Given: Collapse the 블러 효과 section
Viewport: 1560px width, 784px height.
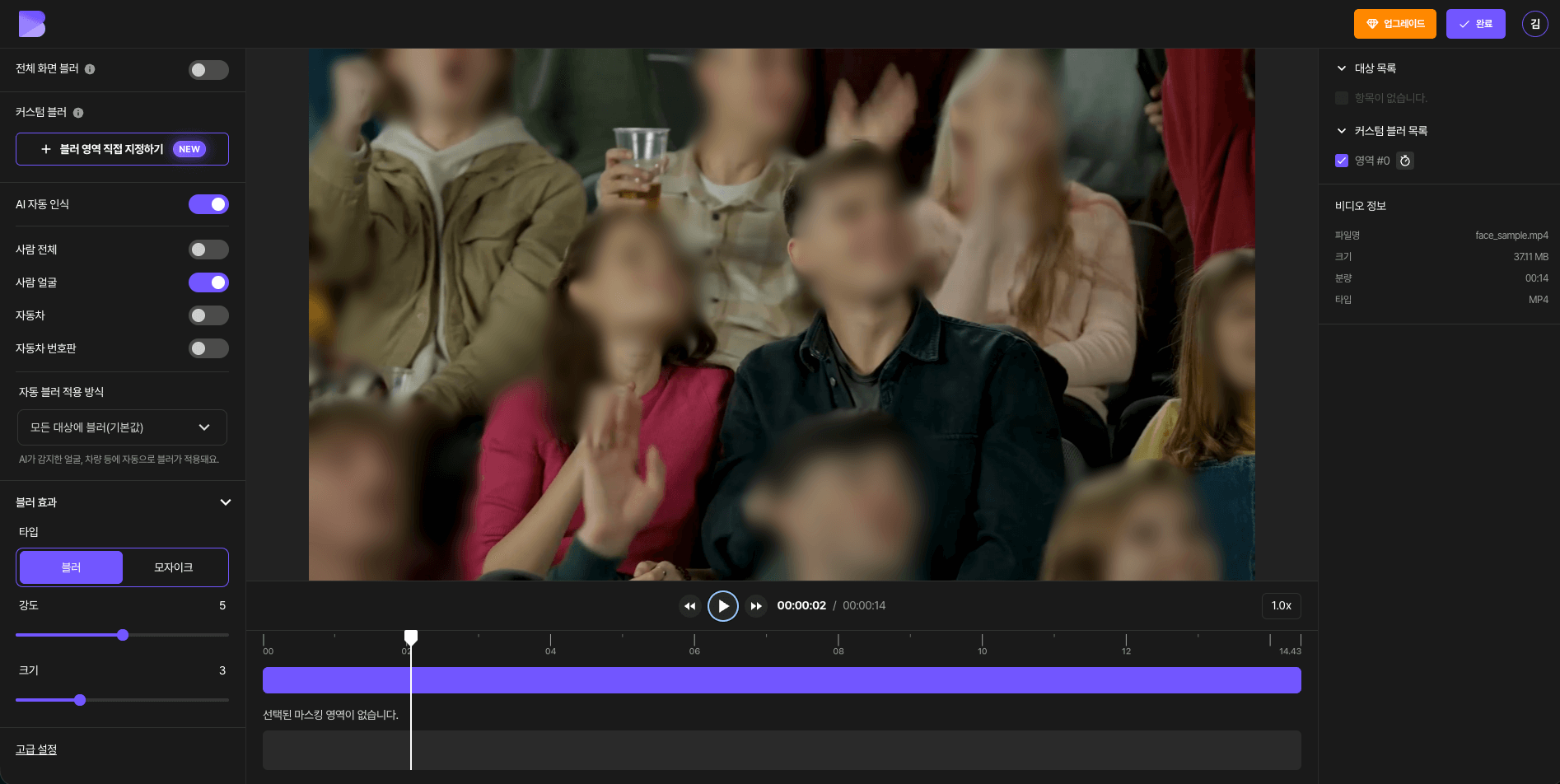Looking at the screenshot, I should 226,502.
